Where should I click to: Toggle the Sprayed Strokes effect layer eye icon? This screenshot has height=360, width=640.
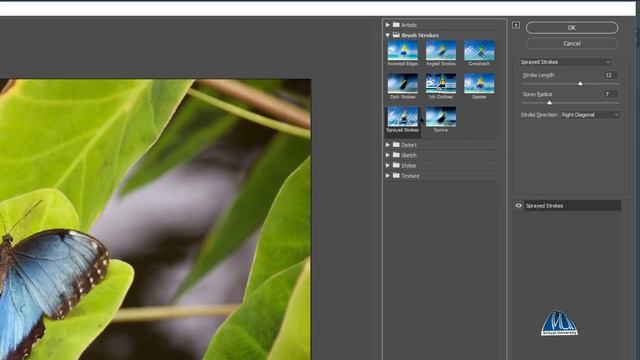pos(518,206)
